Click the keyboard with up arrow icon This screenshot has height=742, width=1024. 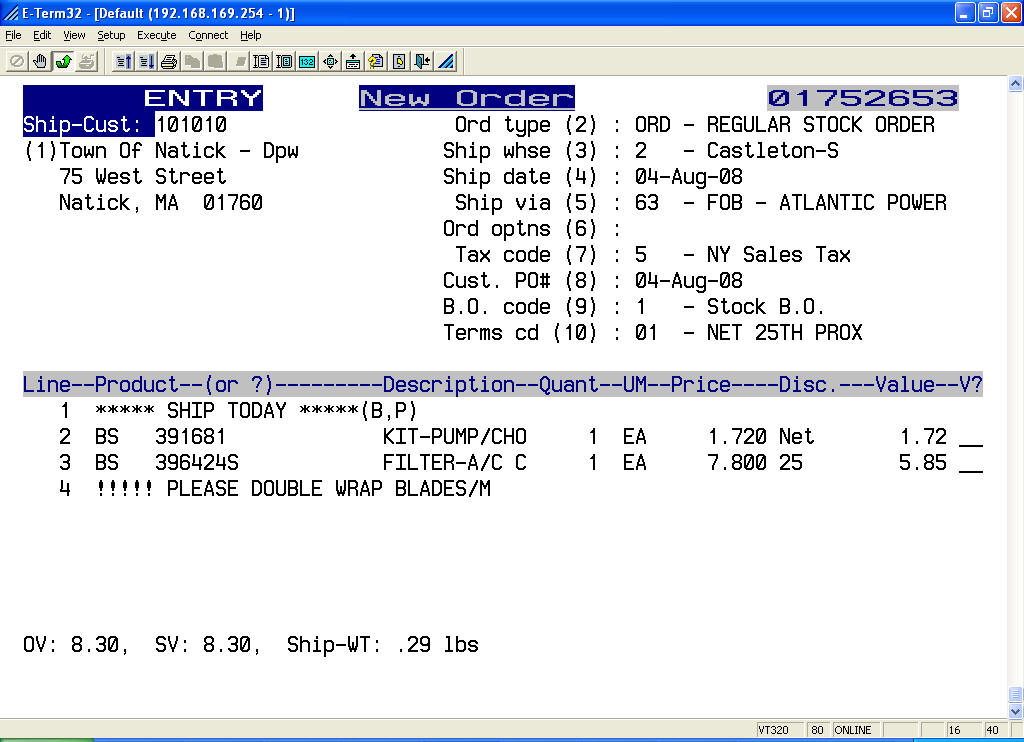353,61
